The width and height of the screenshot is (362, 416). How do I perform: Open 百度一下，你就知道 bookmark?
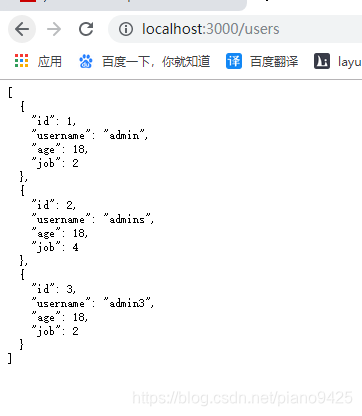[156, 61]
